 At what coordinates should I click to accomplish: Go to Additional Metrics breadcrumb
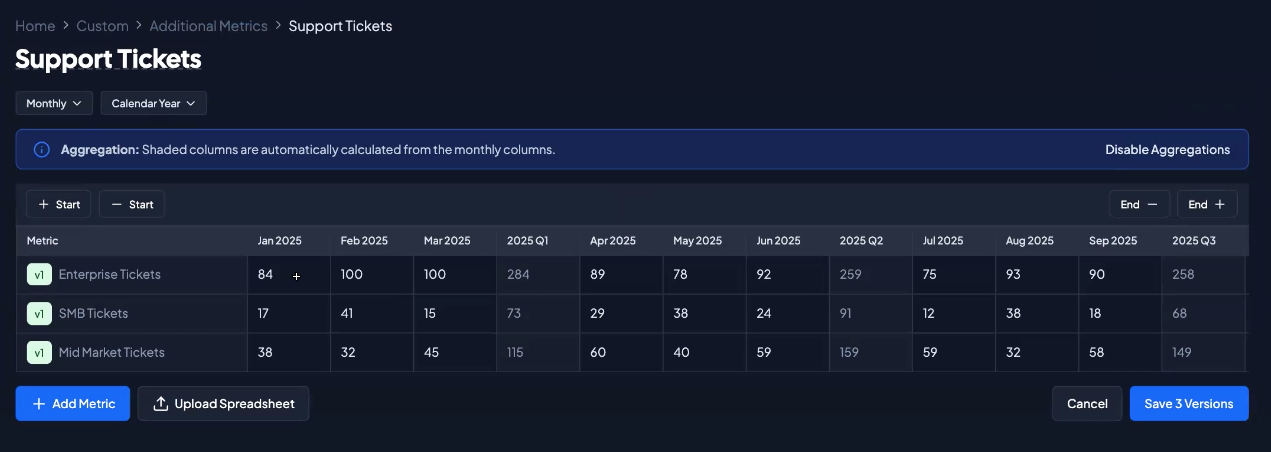coord(208,26)
